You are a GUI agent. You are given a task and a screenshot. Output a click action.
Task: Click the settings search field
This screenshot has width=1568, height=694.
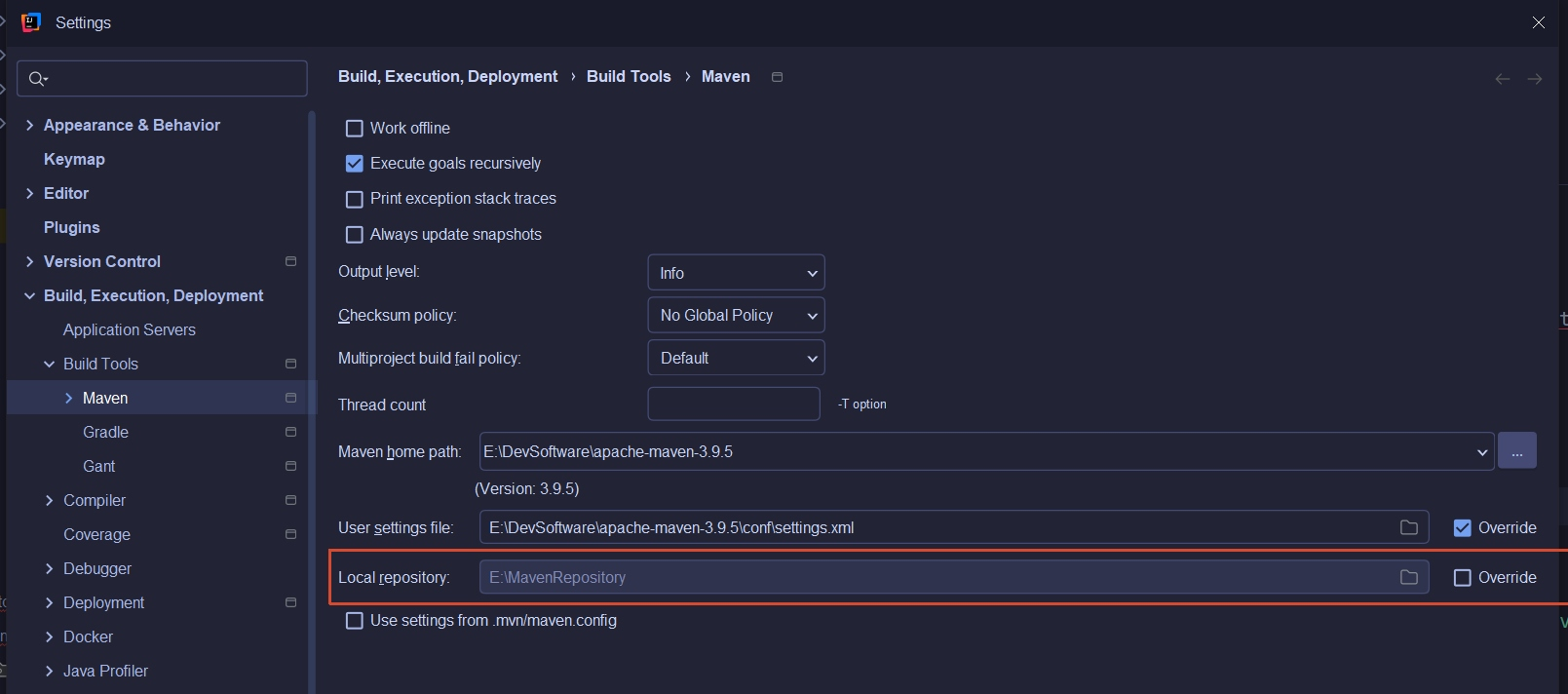[162, 79]
